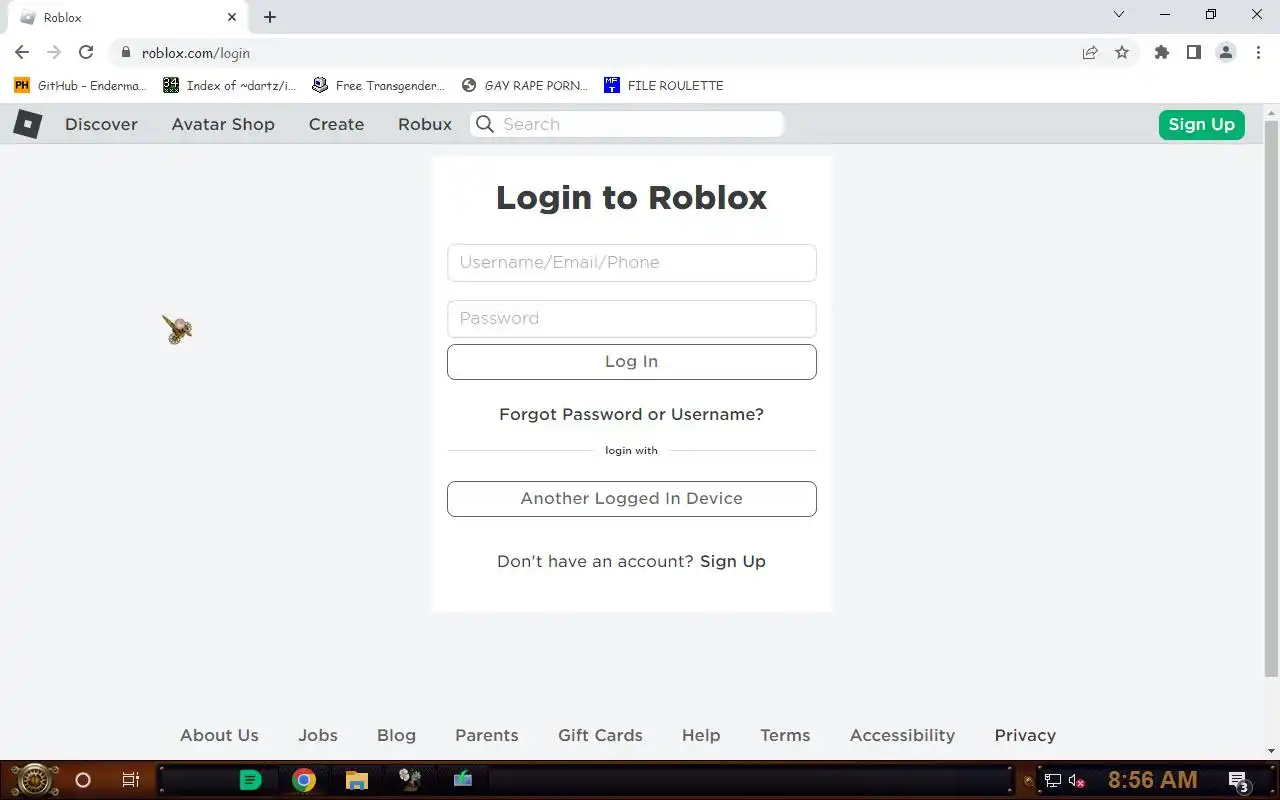Open the Parents footer link

487,735
